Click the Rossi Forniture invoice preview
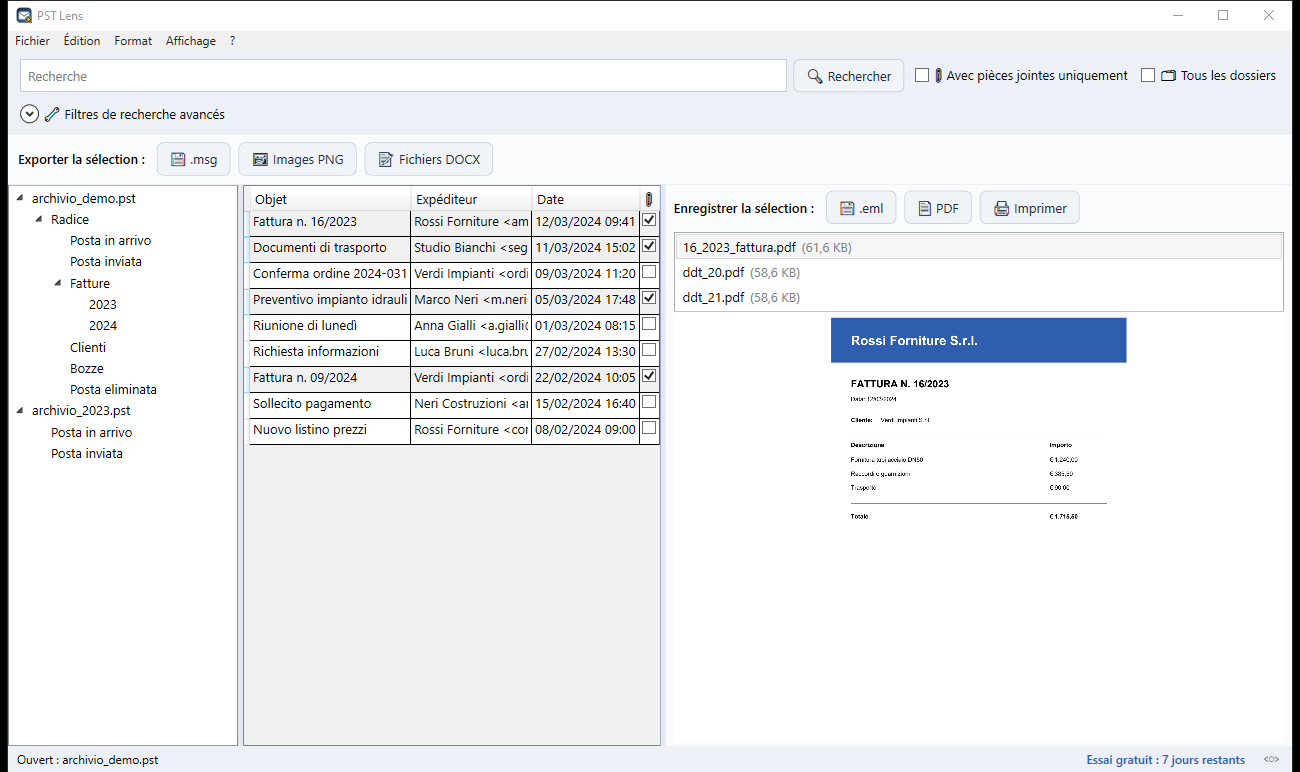 (978, 420)
